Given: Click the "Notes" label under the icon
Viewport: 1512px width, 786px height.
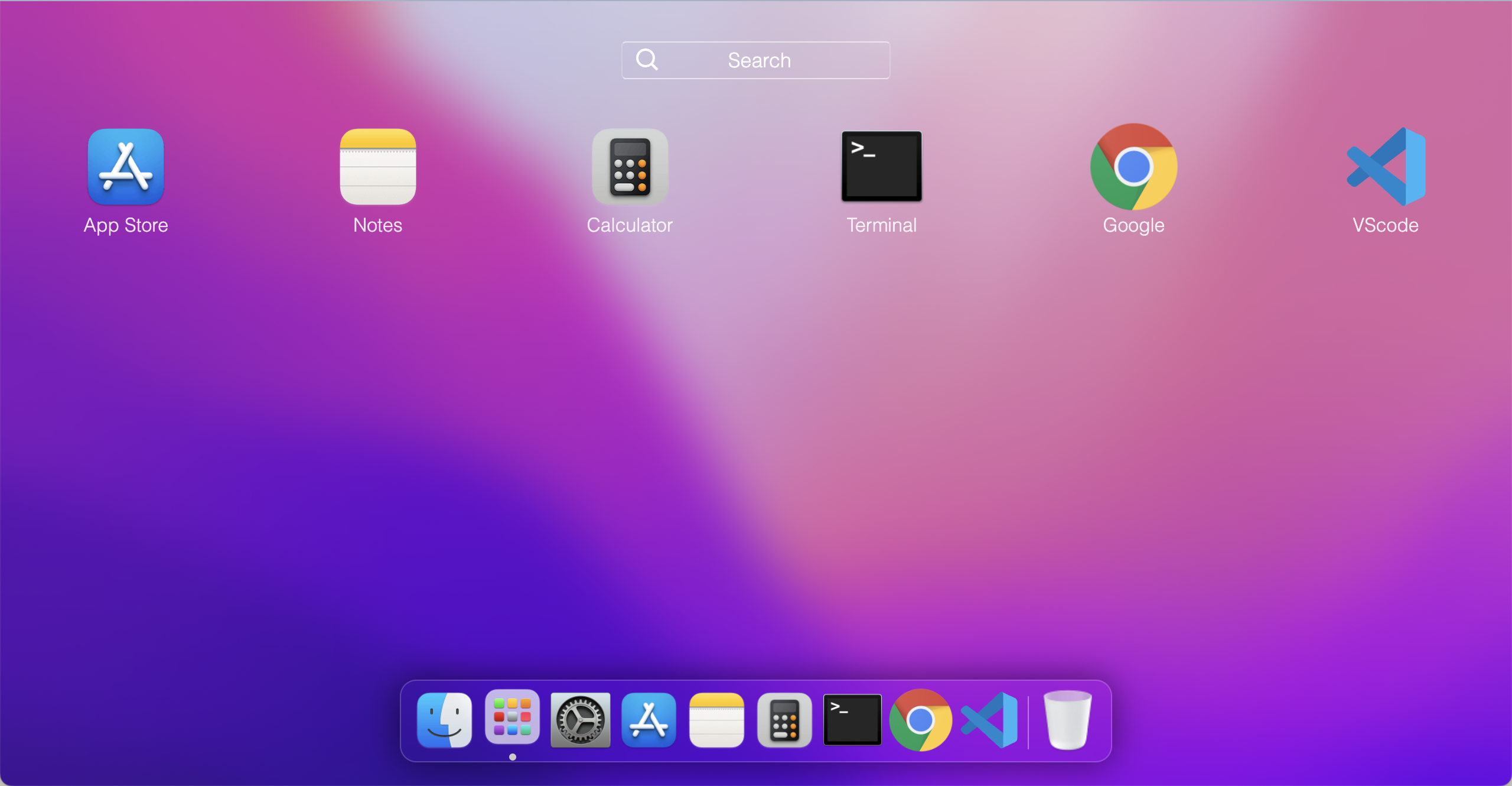Looking at the screenshot, I should [378, 225].
